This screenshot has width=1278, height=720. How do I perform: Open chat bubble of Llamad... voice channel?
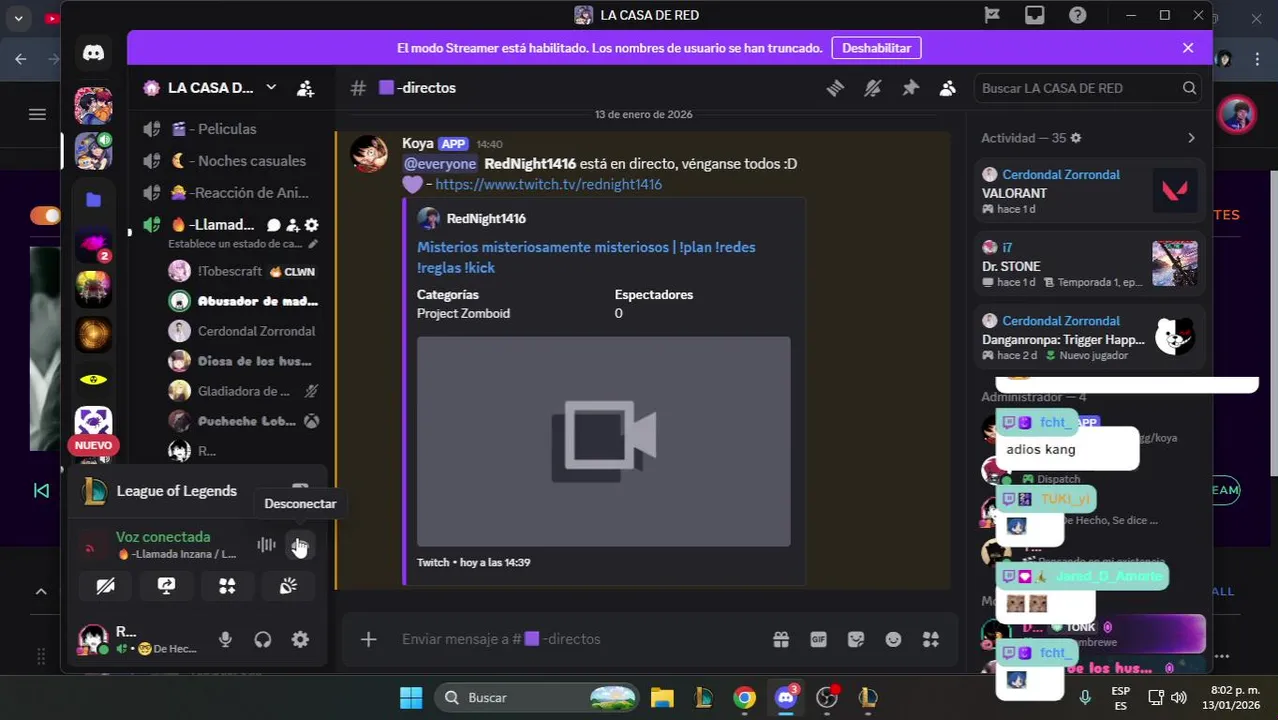tap(274, 225)
